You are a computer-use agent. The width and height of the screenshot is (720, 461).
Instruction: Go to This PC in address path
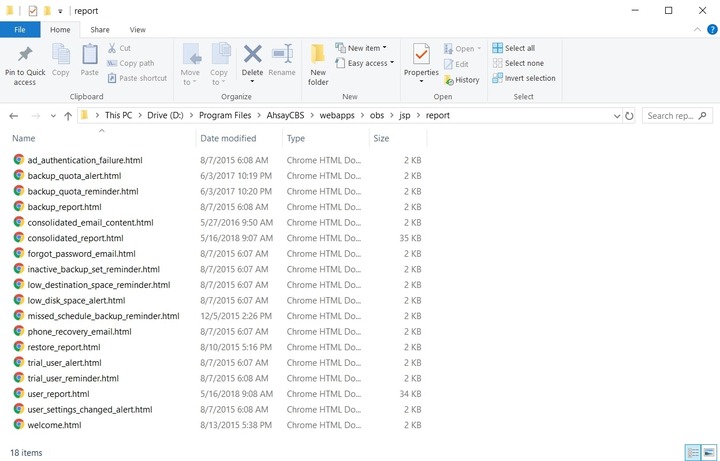pos(118,115)
